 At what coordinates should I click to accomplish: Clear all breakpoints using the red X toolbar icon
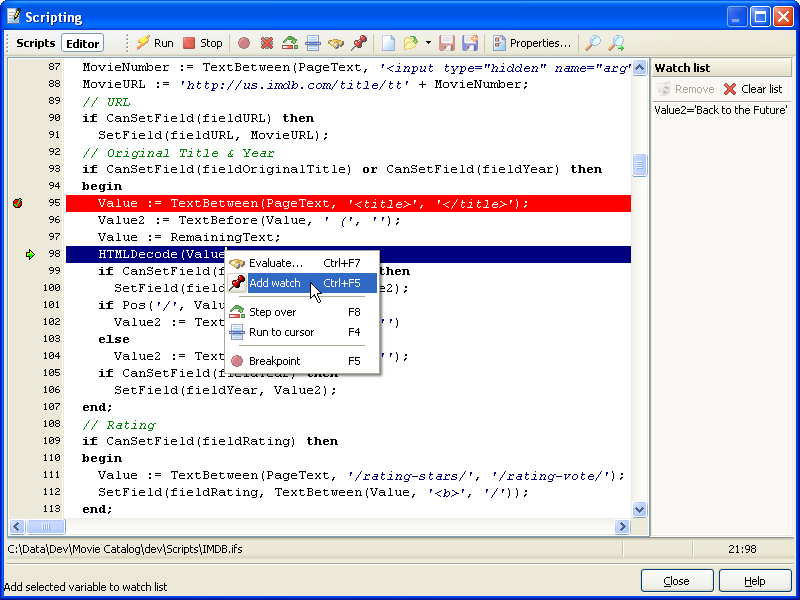(267, 43)
